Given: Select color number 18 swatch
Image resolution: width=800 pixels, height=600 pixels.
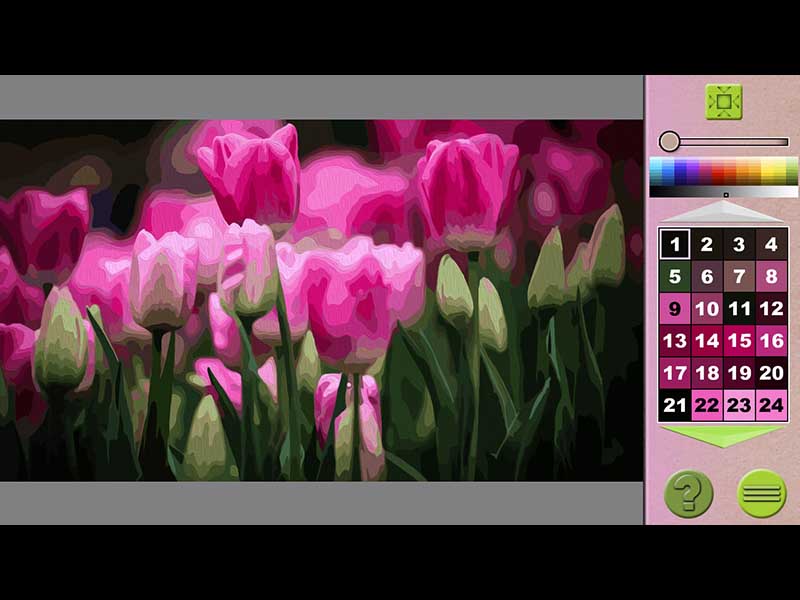Looking at the screenshot, I should point(707,372).
